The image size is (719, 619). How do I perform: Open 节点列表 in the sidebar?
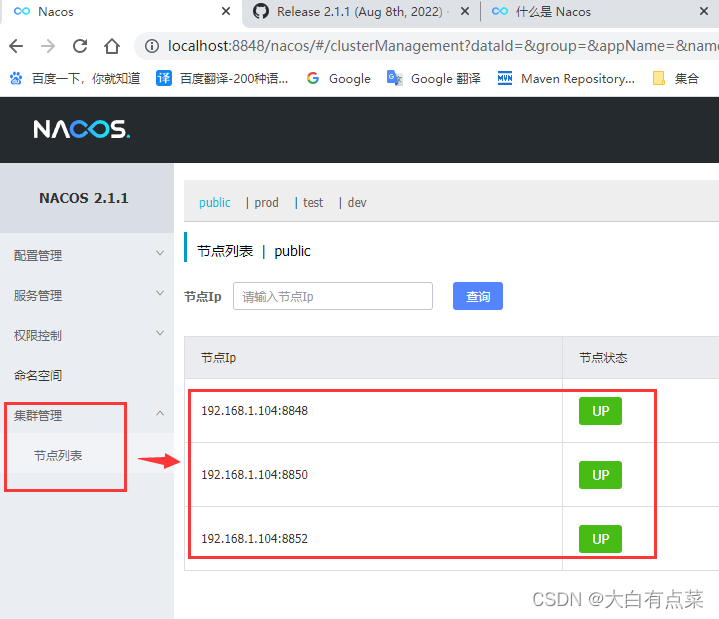[x=87, y=455]
